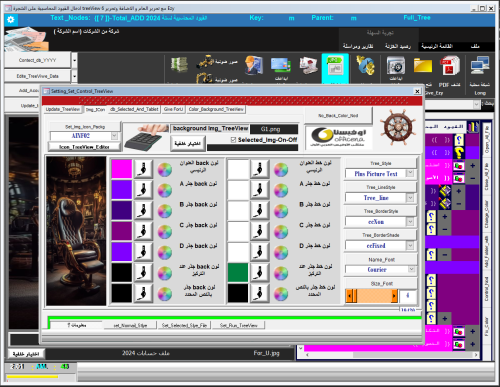The image size is (500, 387).
Task: Click the credit card toolbar icon
Action: coord(281,65)
